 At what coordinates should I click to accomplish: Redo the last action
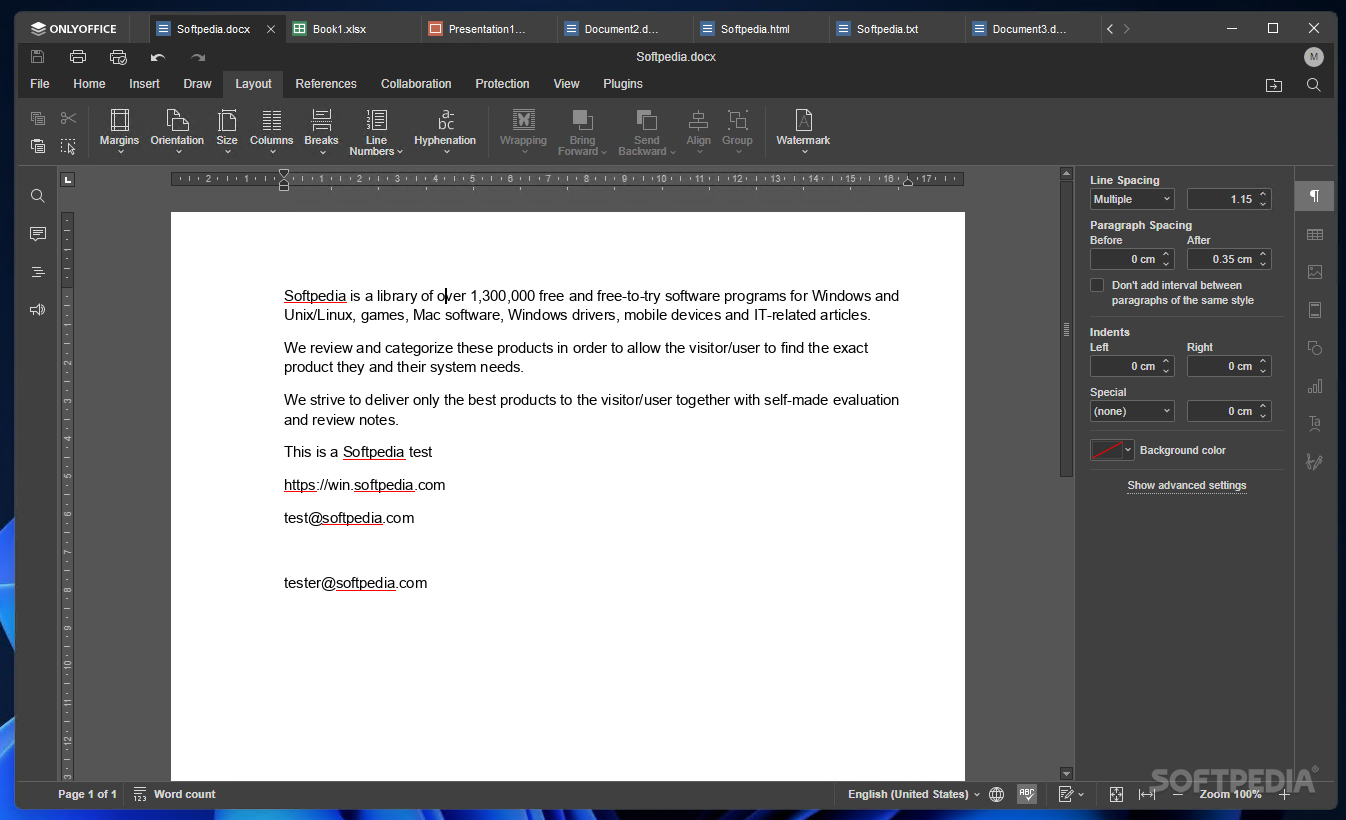click(198, 57)
